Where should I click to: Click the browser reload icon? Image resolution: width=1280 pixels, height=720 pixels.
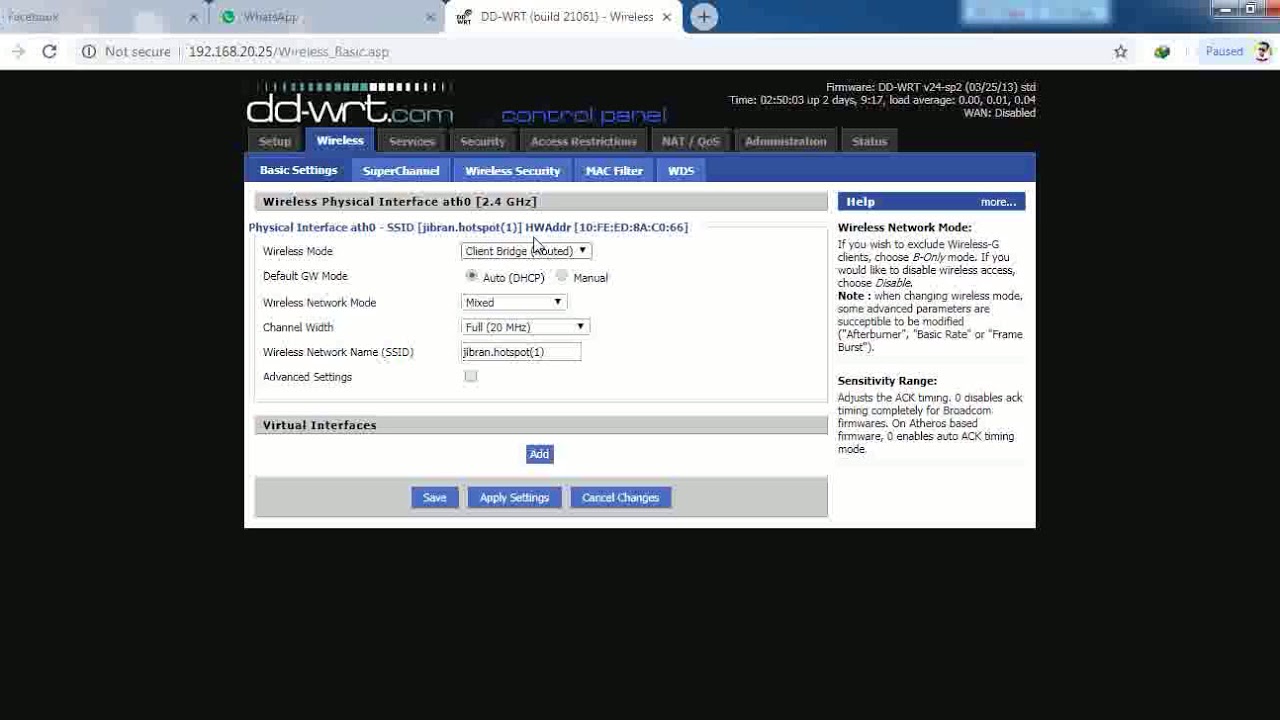pyautogui.click(x=49, y=51)
